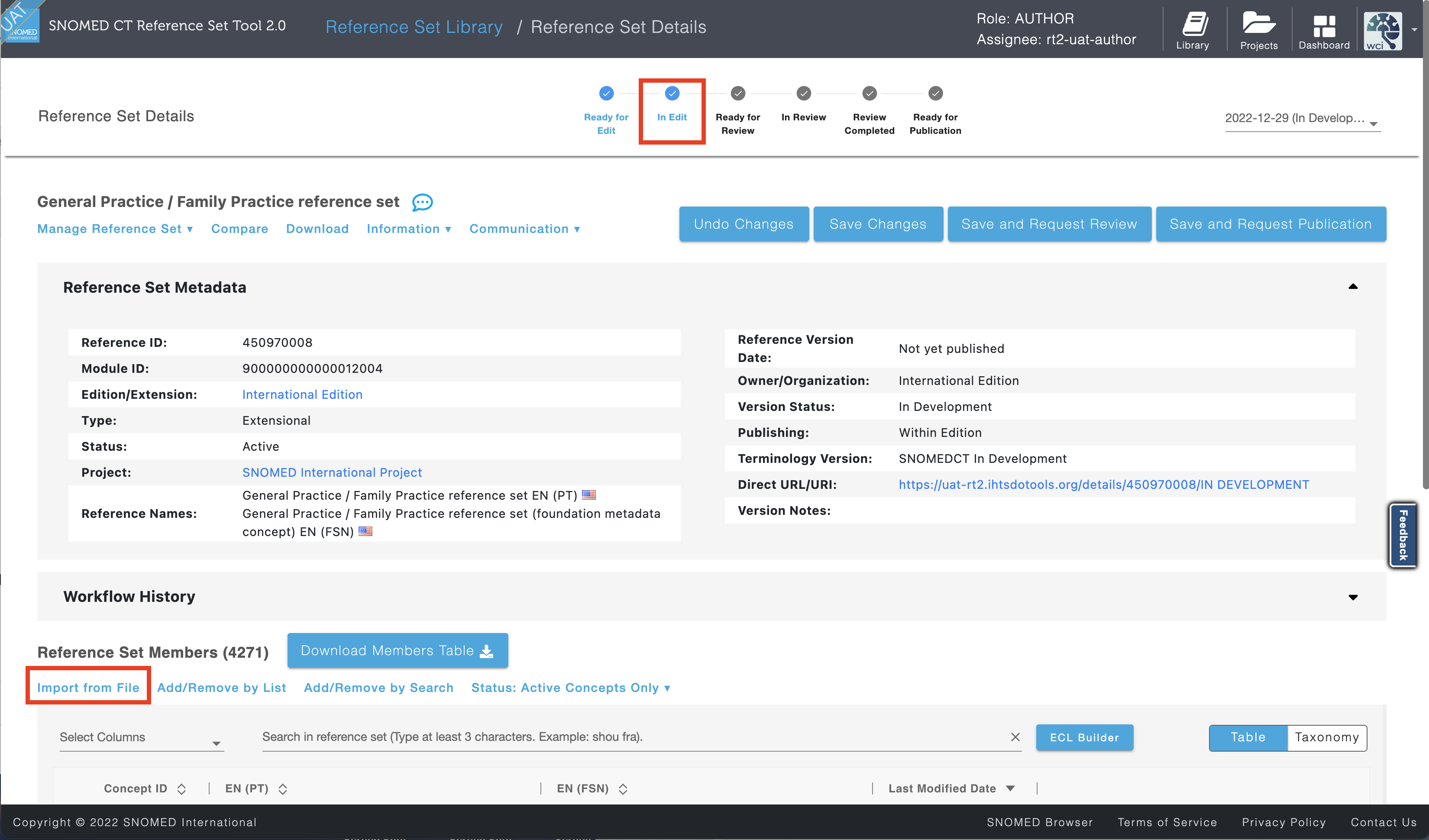This screenshot has width=1429, height=840.
Task: Click the Ready for Publication step circle
Action: 935,93
